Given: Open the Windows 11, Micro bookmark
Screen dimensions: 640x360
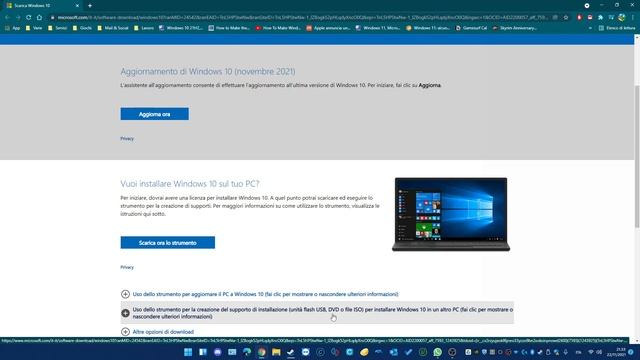Looking at the screenshot, I should tap(378, 28).
